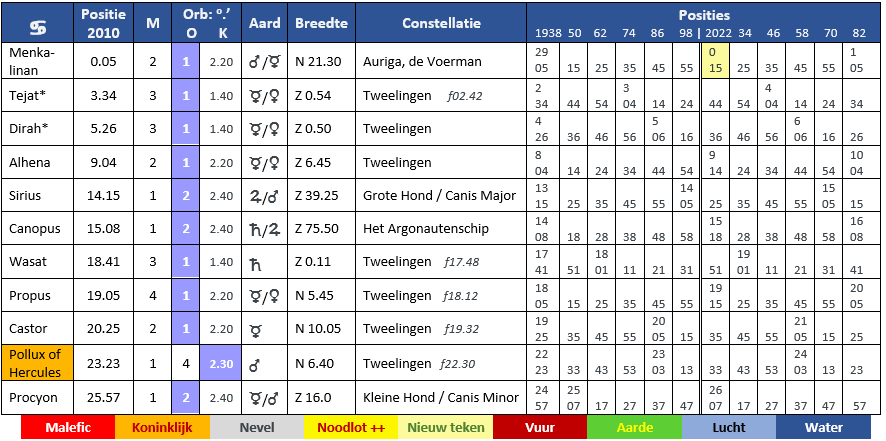Screen dimensions: 886x441
Task: Click the f22.30 note in the Pollux row
Action: 457,364
